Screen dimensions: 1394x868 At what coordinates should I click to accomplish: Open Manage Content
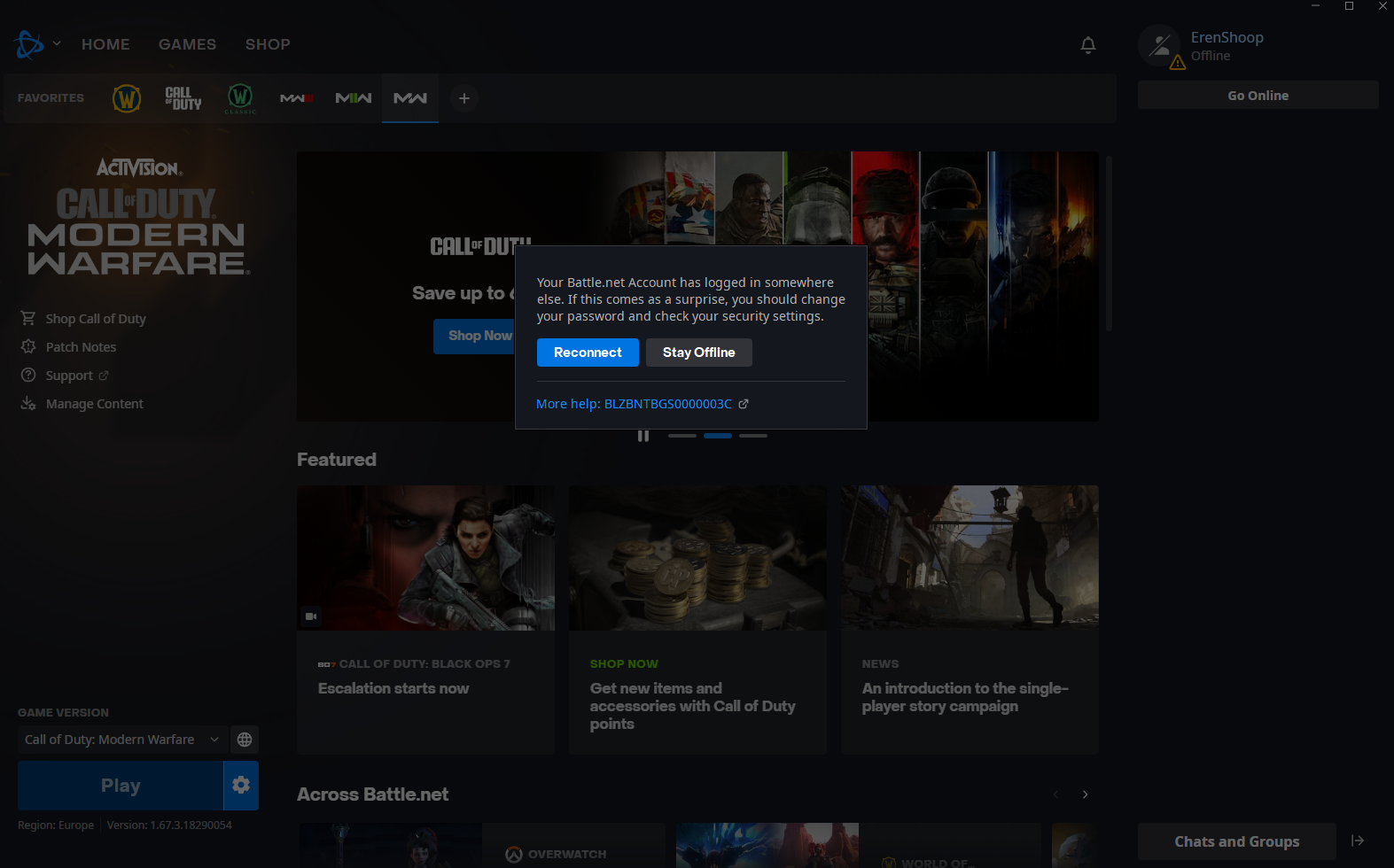click(82, 404)
